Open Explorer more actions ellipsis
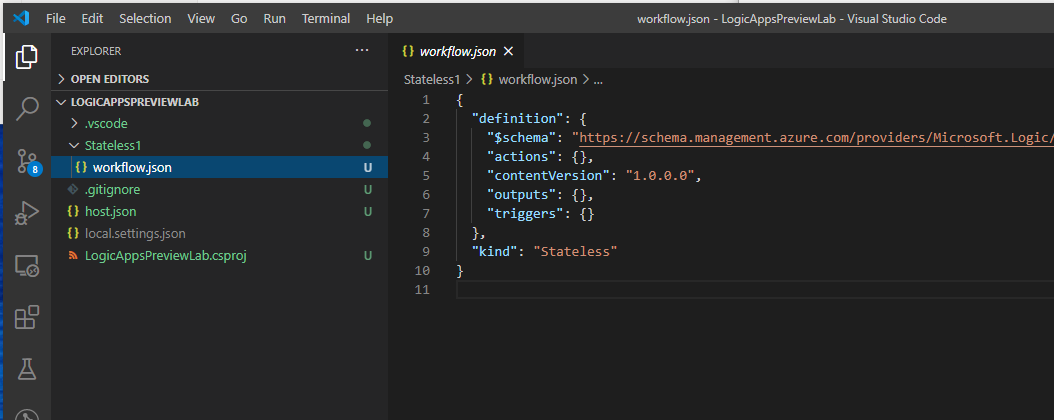The image size is (1054, 420). click(362, 50)
